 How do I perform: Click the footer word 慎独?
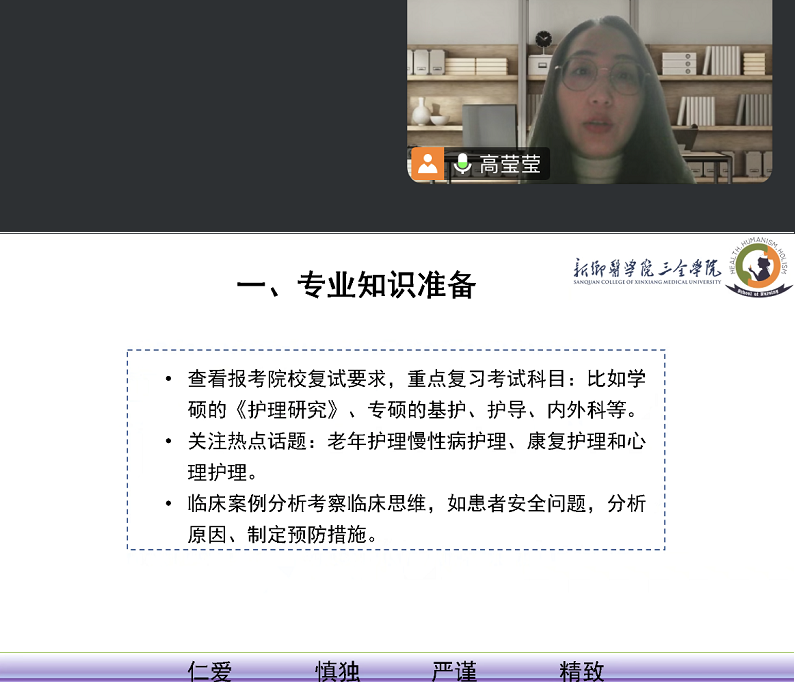(x=337, y=672)
